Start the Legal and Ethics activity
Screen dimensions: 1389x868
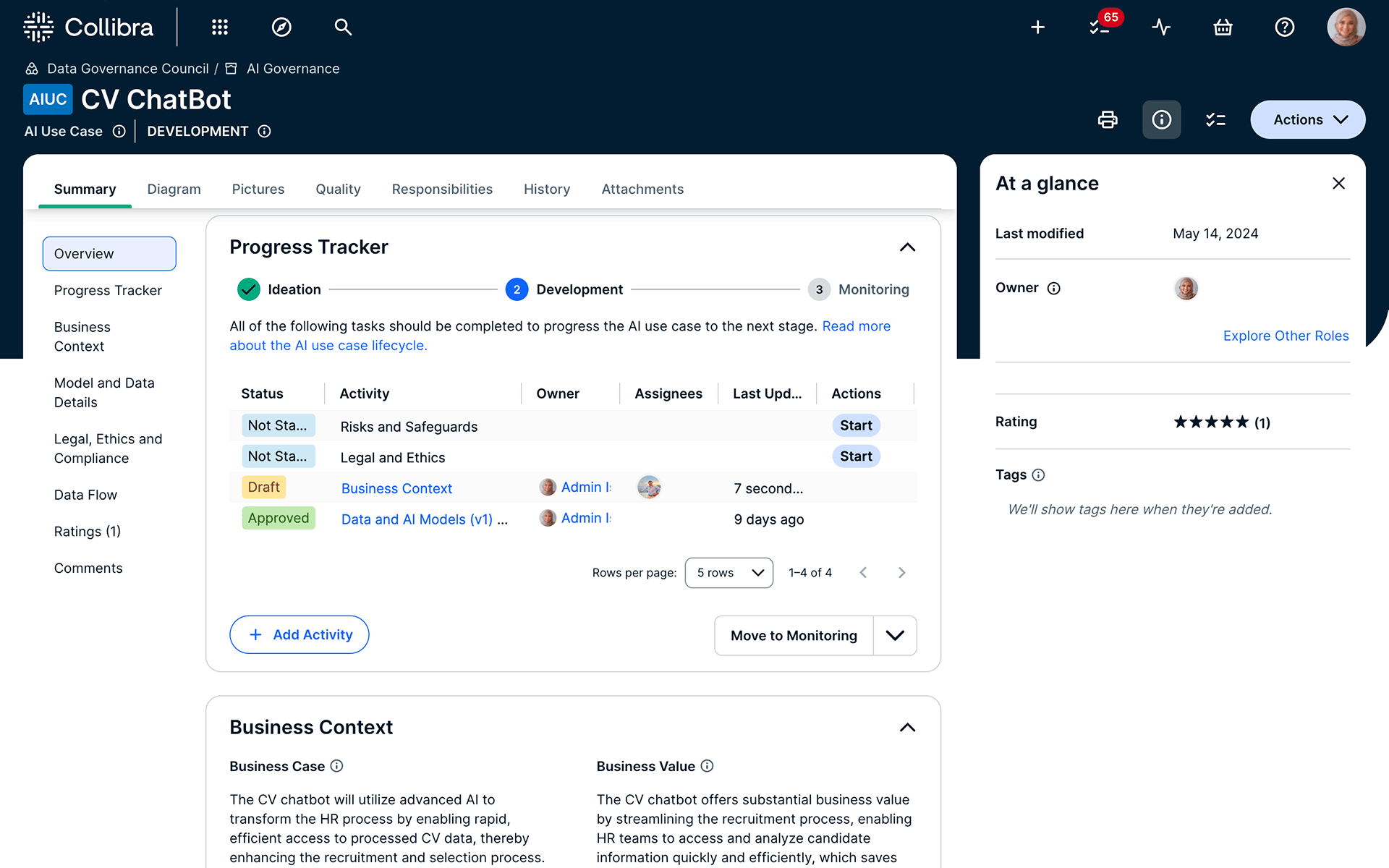point(856,456)
